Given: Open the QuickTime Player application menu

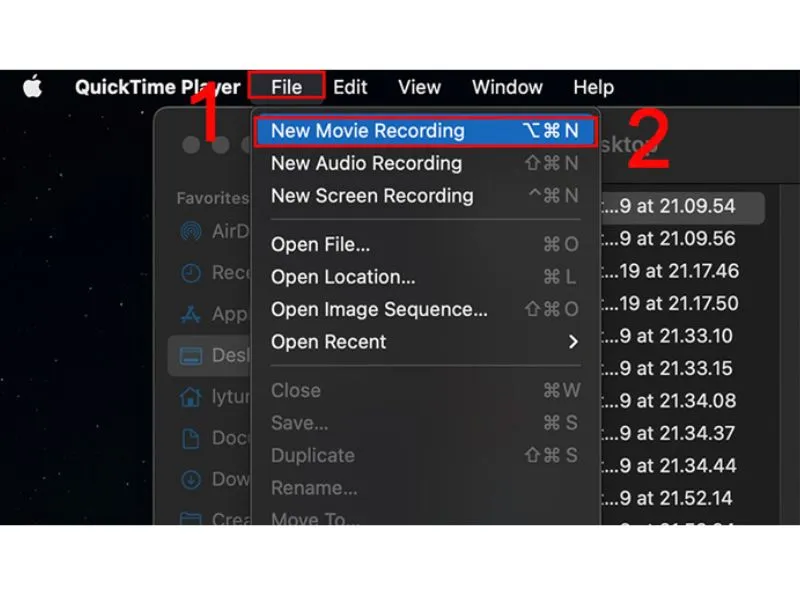Looking at the screenshot, I should point(157,87).
